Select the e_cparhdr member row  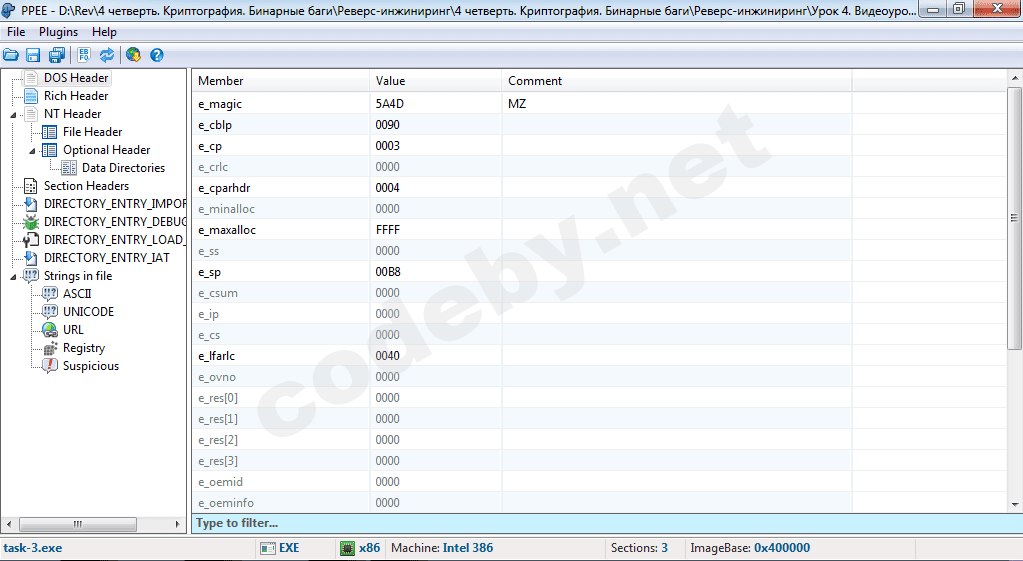pos(599,188)
